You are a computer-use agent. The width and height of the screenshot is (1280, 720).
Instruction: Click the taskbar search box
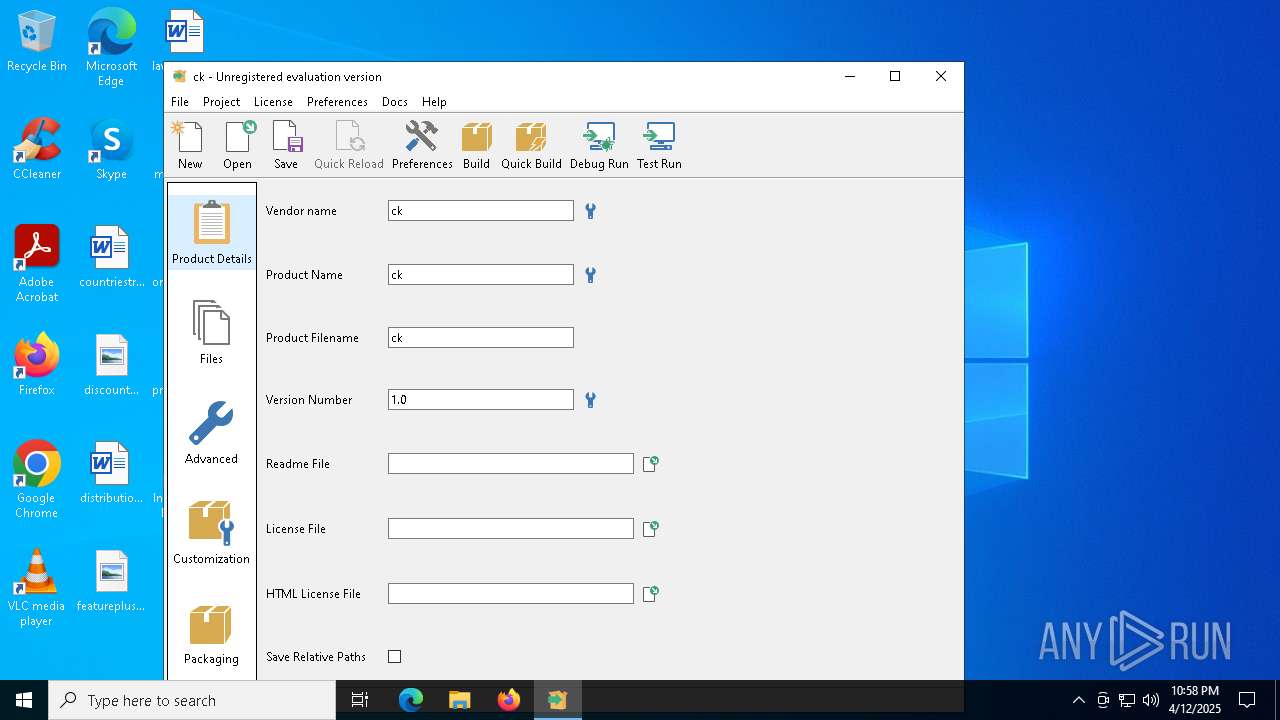pos(192,700)
